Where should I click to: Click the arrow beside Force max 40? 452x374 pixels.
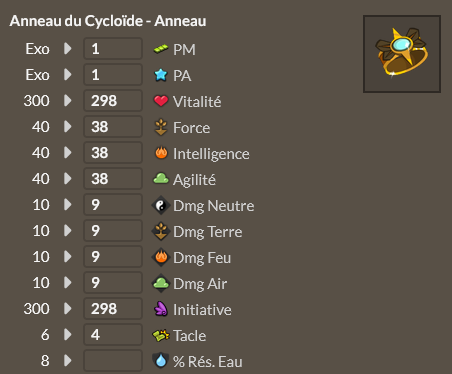(x=68, y=126)
